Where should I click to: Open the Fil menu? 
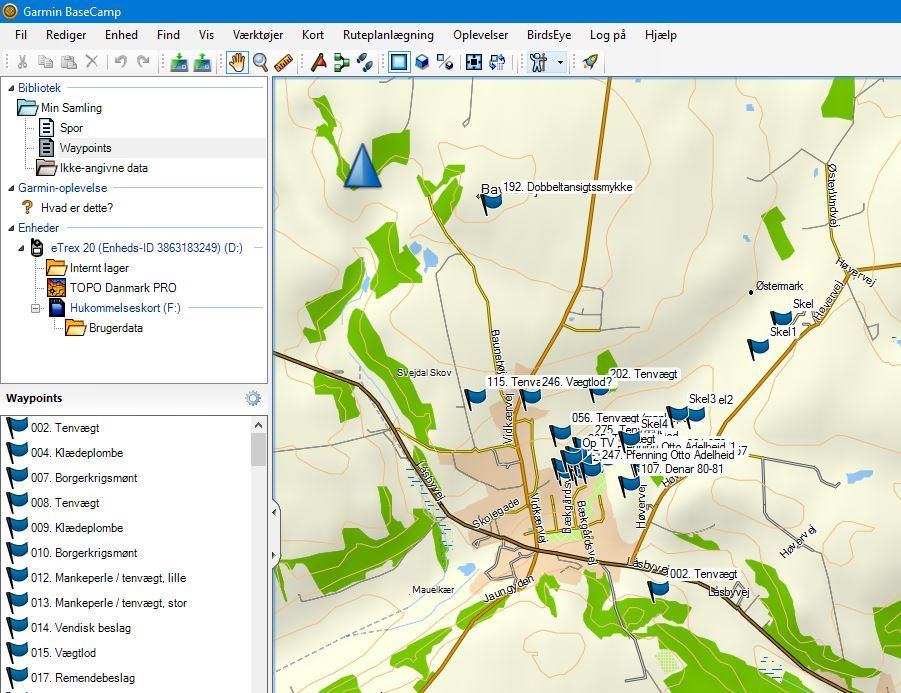point(21,35)
